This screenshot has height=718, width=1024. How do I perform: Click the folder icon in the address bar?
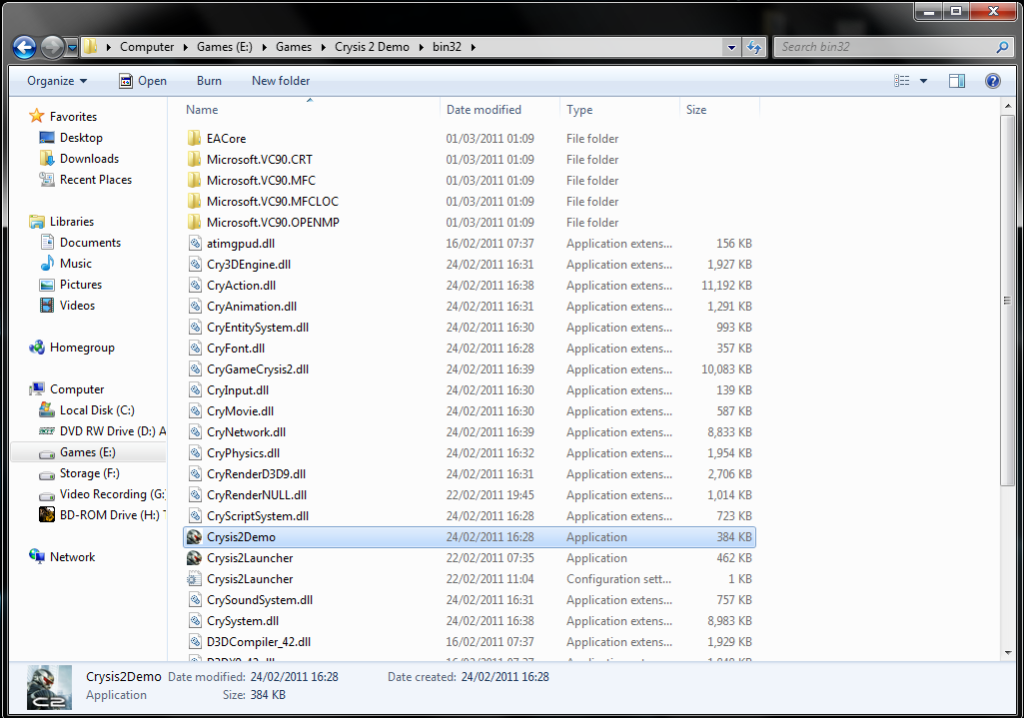89,46
